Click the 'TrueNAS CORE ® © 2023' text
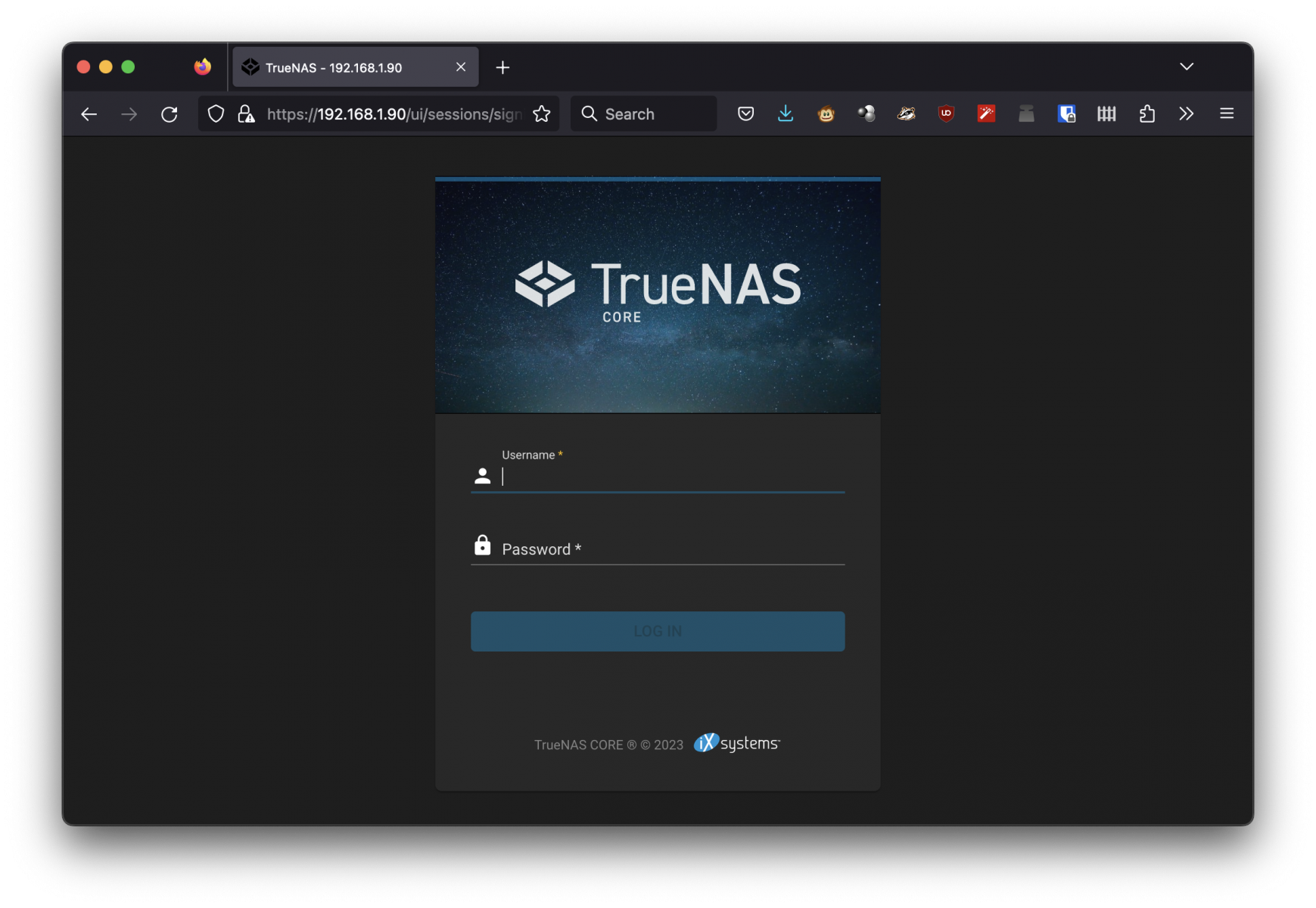The image size is (1316, 908). pyautogui.click(x=608, y=745)
